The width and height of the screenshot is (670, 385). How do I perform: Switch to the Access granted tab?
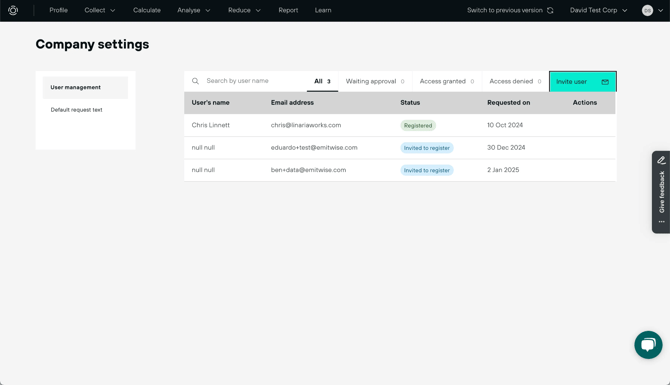pyautogui.click(x=447, y=81)
